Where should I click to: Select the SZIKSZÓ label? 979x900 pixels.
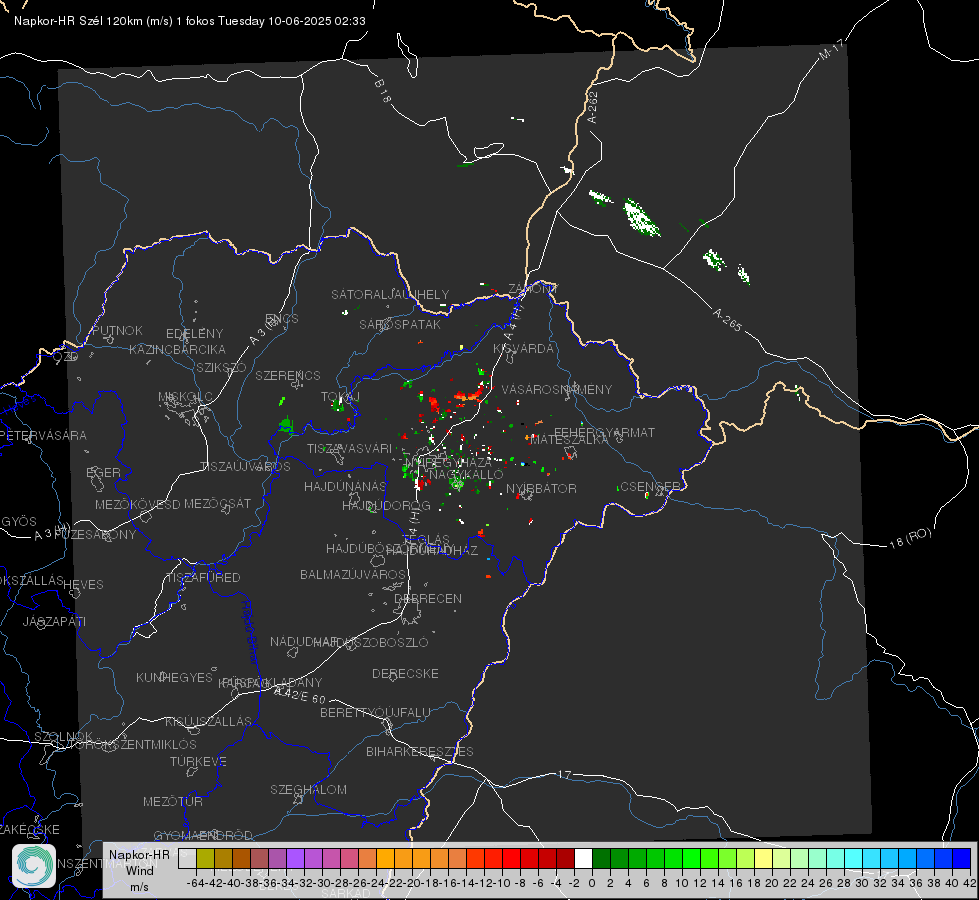(x=222, y=367)
